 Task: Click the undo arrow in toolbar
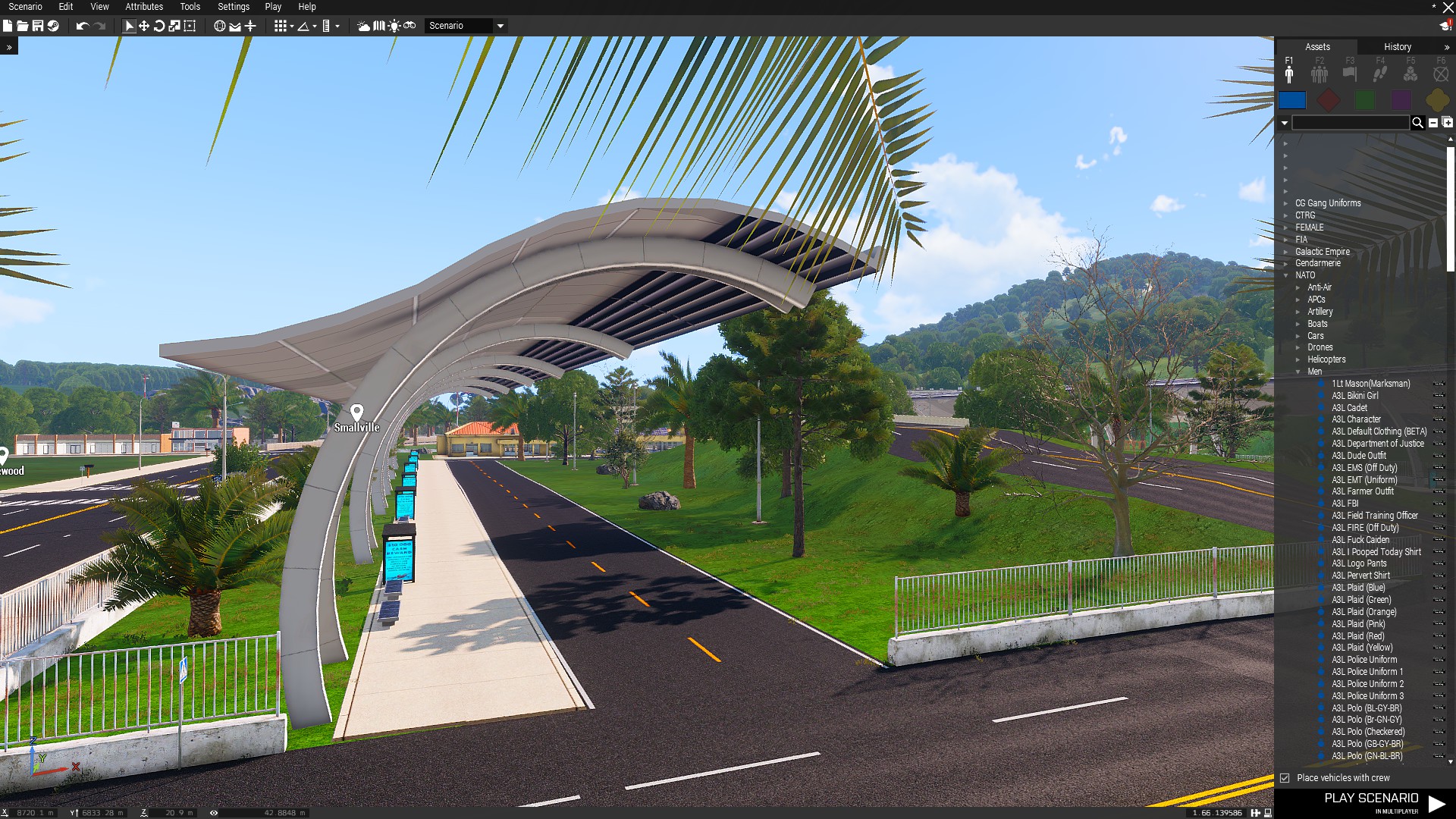point(82,26)
